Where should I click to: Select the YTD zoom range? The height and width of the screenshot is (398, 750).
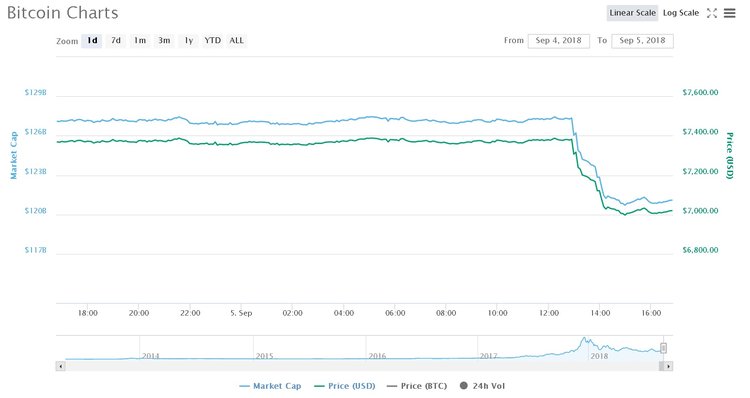pos(212,41)
